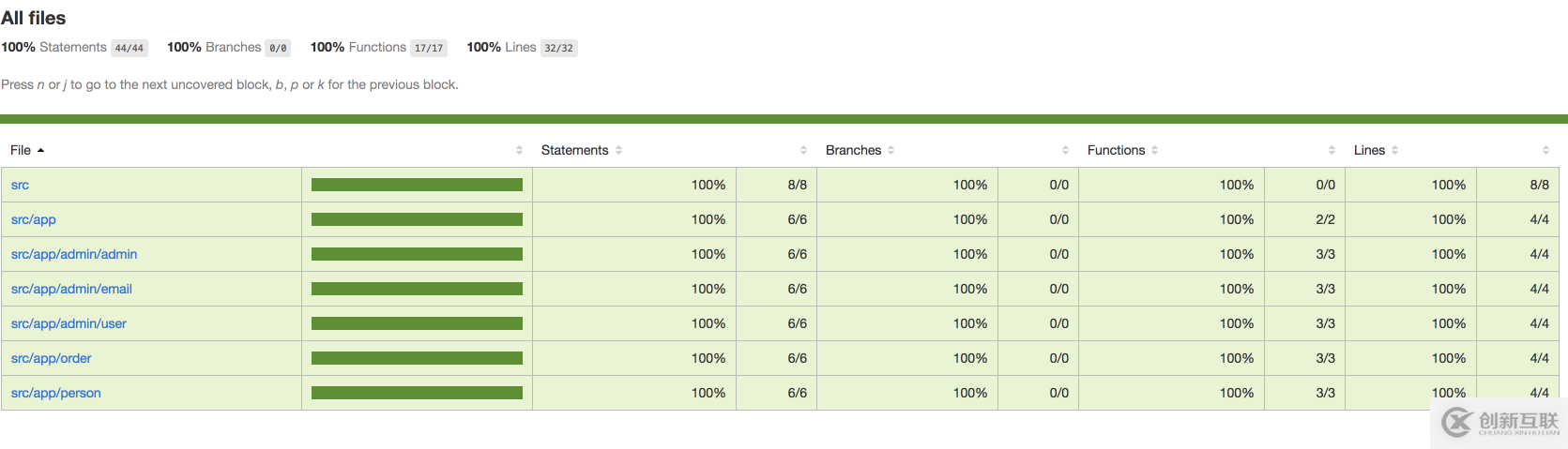Viewport: 1568px width, 449px height.
Task: Click sort arrows beside Functions header
Action: point(1155,150)
